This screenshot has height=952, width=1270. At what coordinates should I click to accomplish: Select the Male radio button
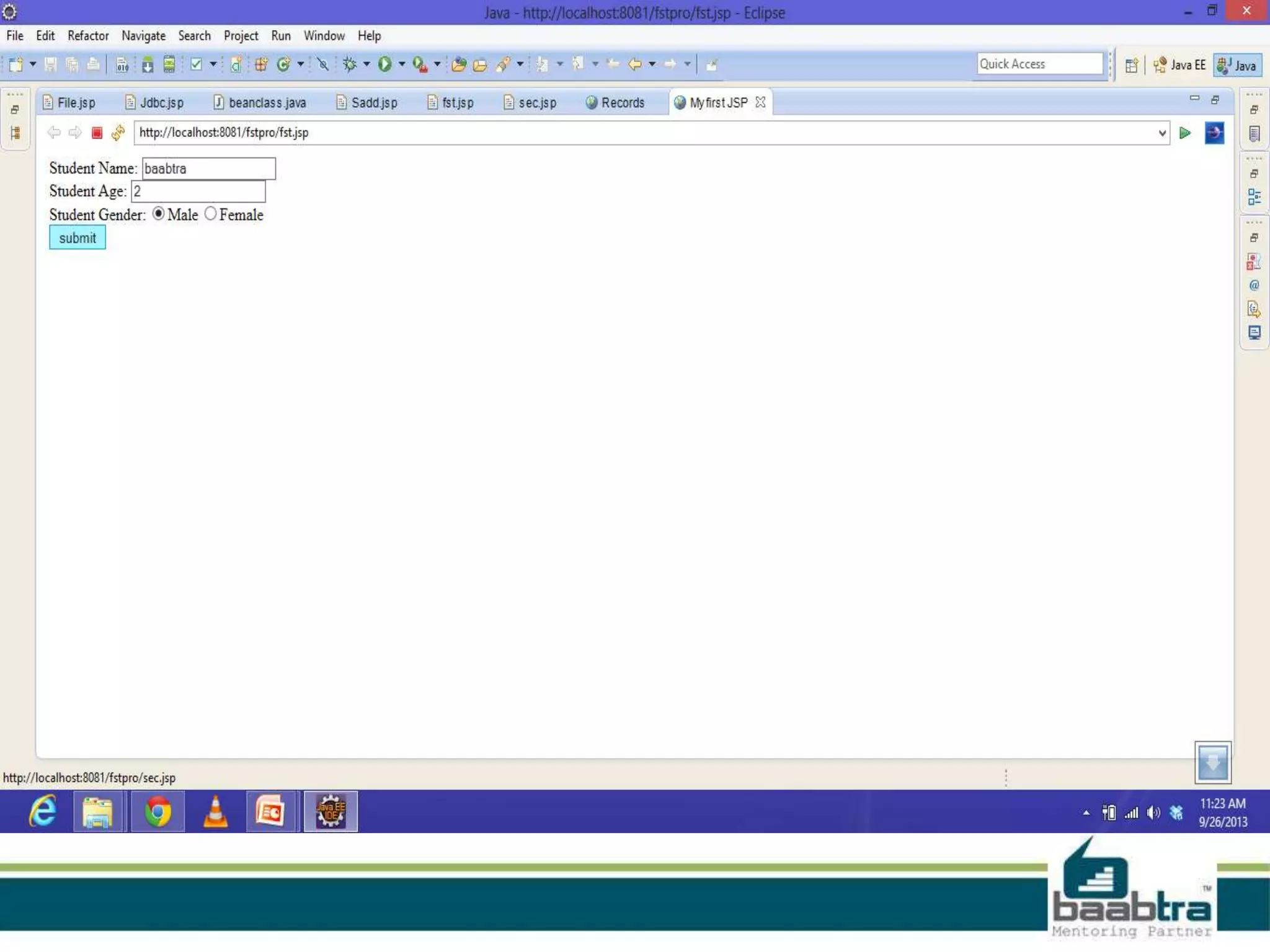159,214
